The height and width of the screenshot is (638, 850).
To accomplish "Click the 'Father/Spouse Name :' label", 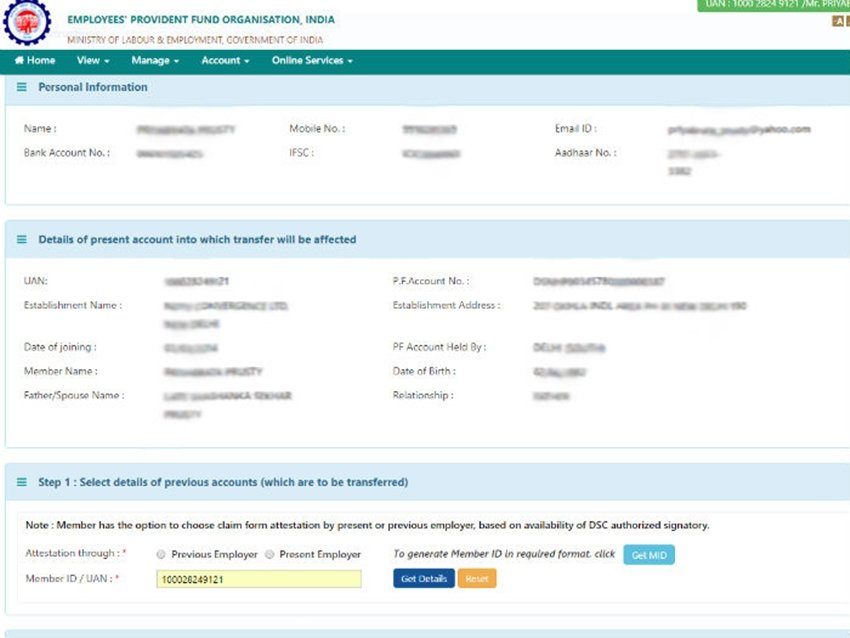I will [x=74, y=395].
